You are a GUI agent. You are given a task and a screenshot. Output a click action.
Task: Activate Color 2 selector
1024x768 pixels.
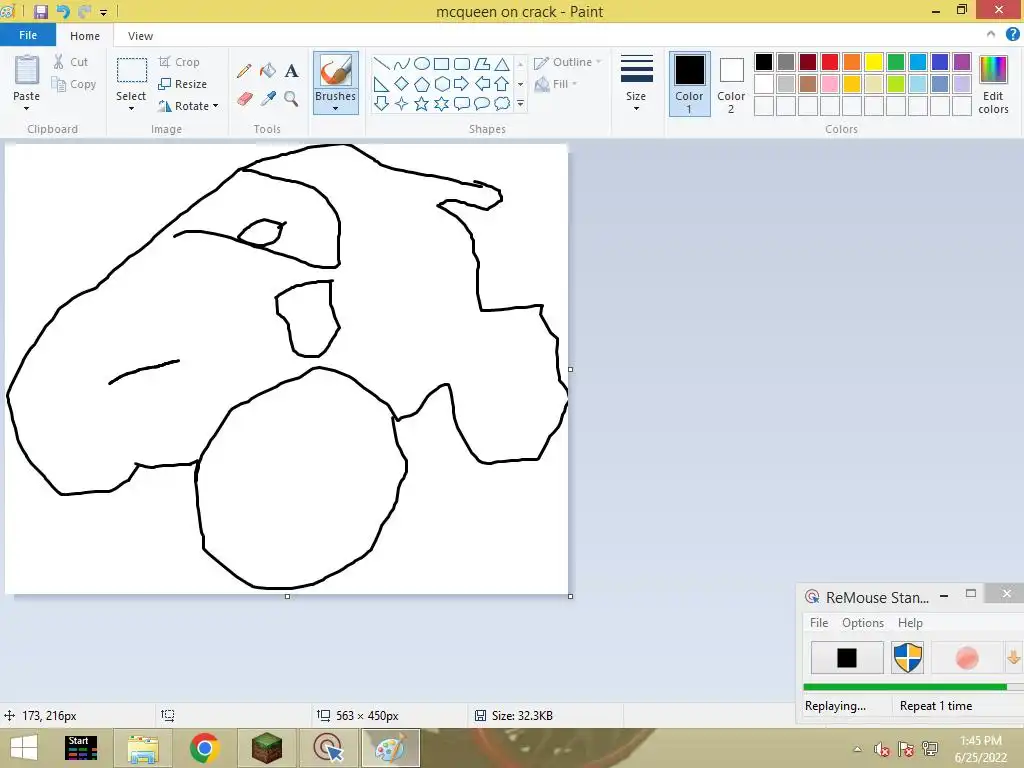pyautogui.click(x=731, y=84)
